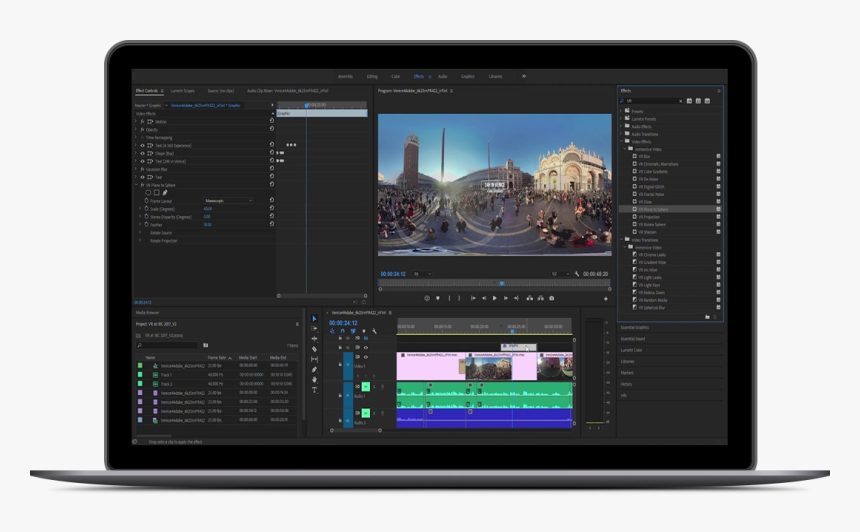
Task: Expand the Rotate Source property
Action: 140,233
